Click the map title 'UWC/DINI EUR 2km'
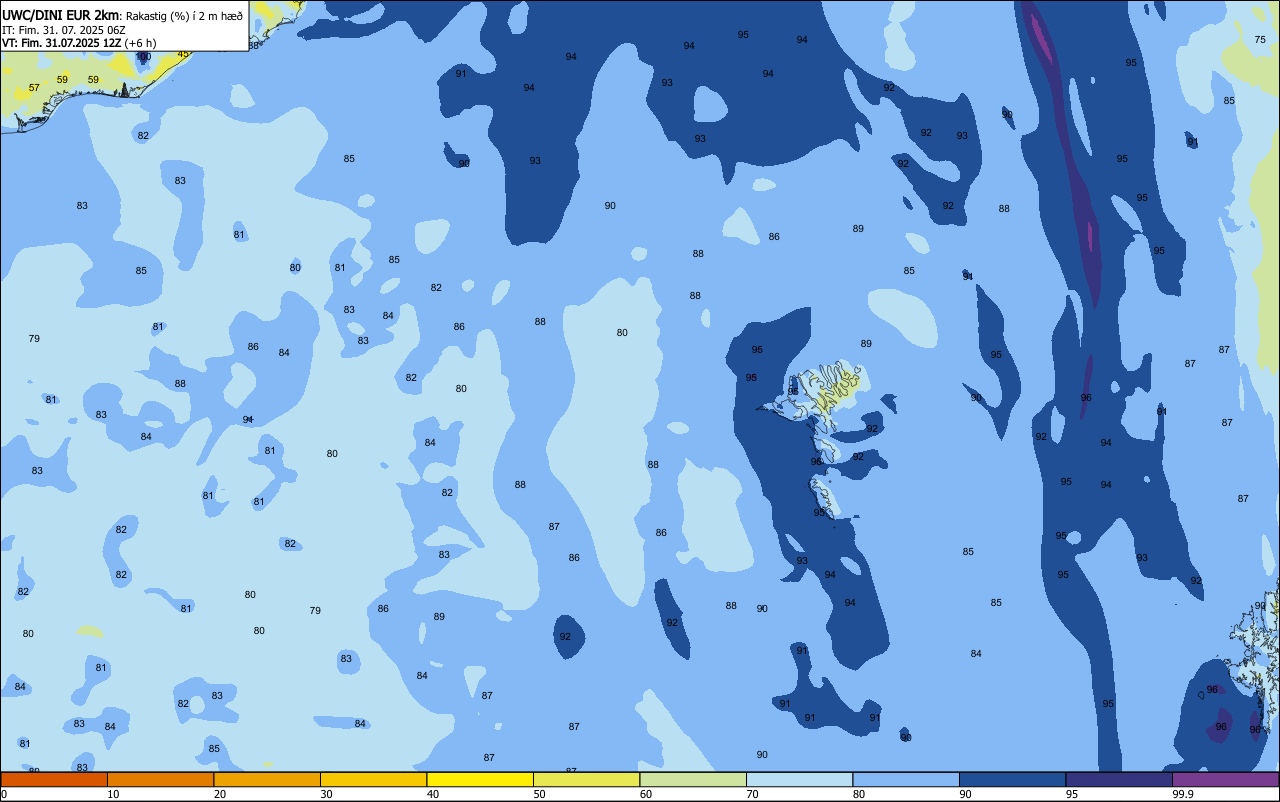 [x=61, y=15]
